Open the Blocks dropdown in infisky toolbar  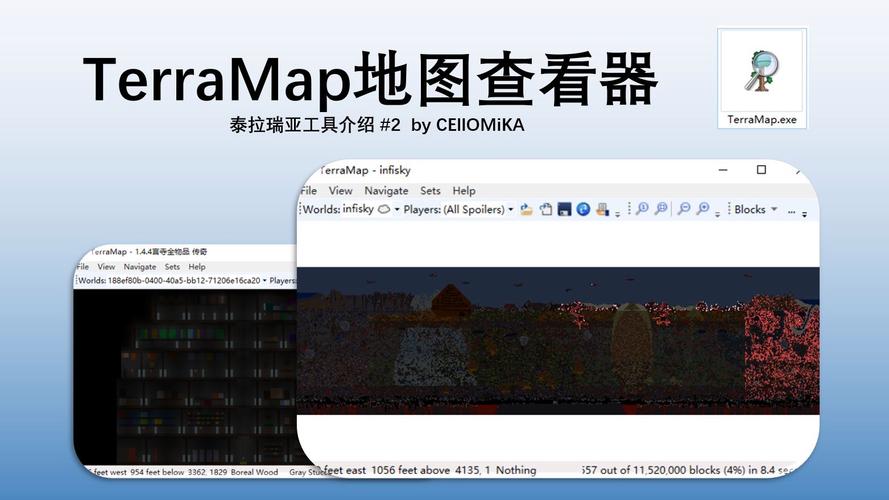click(756, 209)
